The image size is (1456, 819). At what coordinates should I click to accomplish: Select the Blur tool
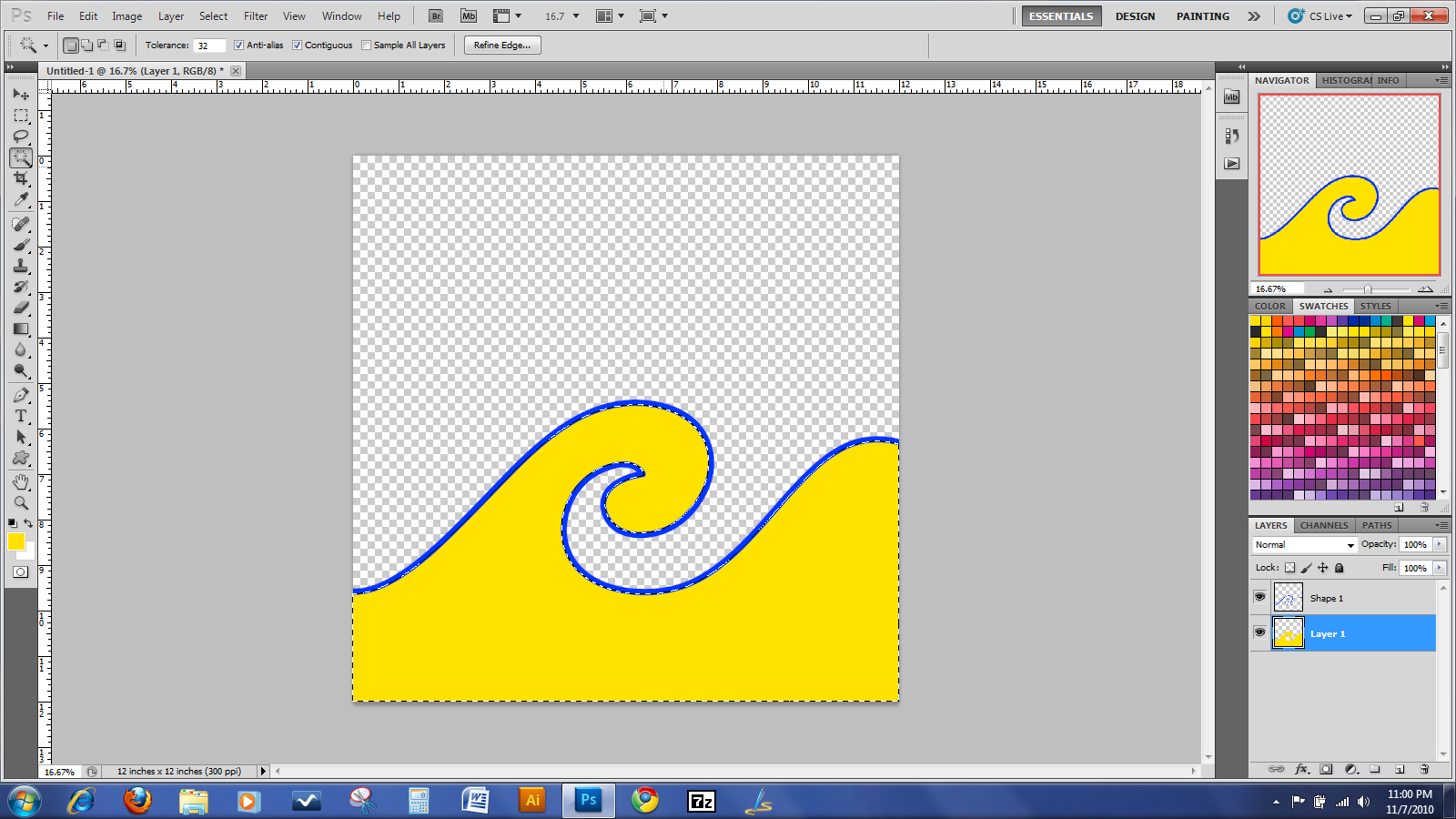21,349
